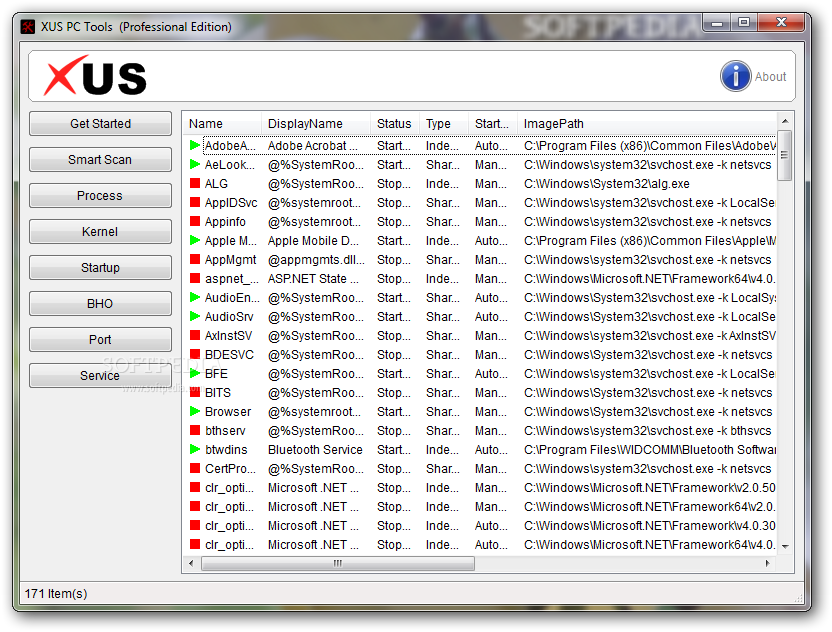Select the Apple Mobile D... display name cell
The height and width of the screenshot is (632, 832).
click(x=313, y=240)
